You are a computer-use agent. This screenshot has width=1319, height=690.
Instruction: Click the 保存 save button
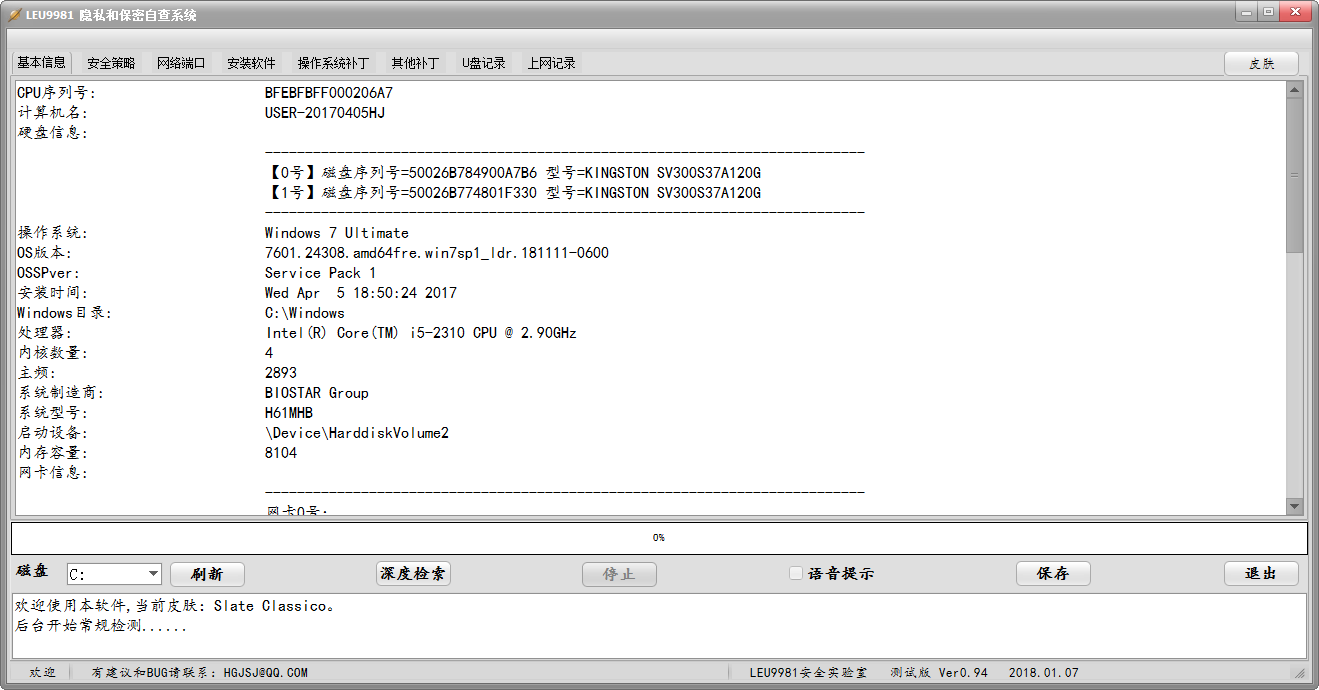point(1053,574)
